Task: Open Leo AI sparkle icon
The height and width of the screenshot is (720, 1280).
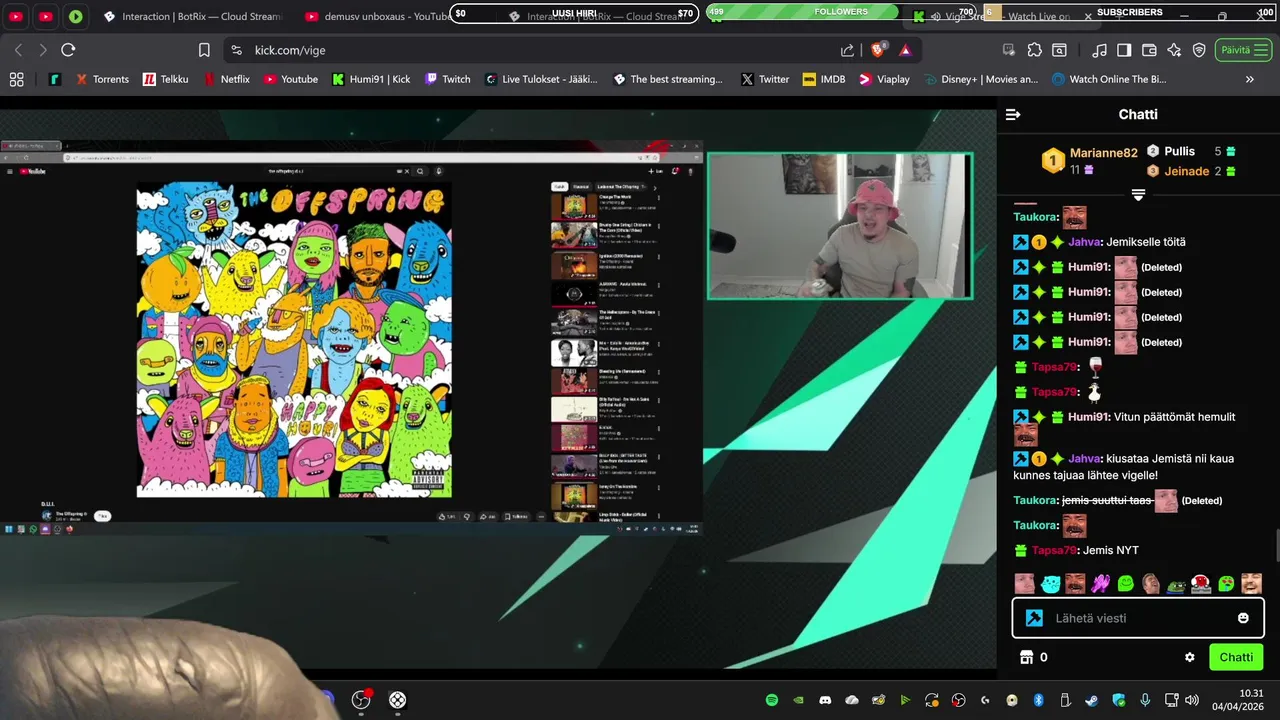Action: tap(1174, 50)
